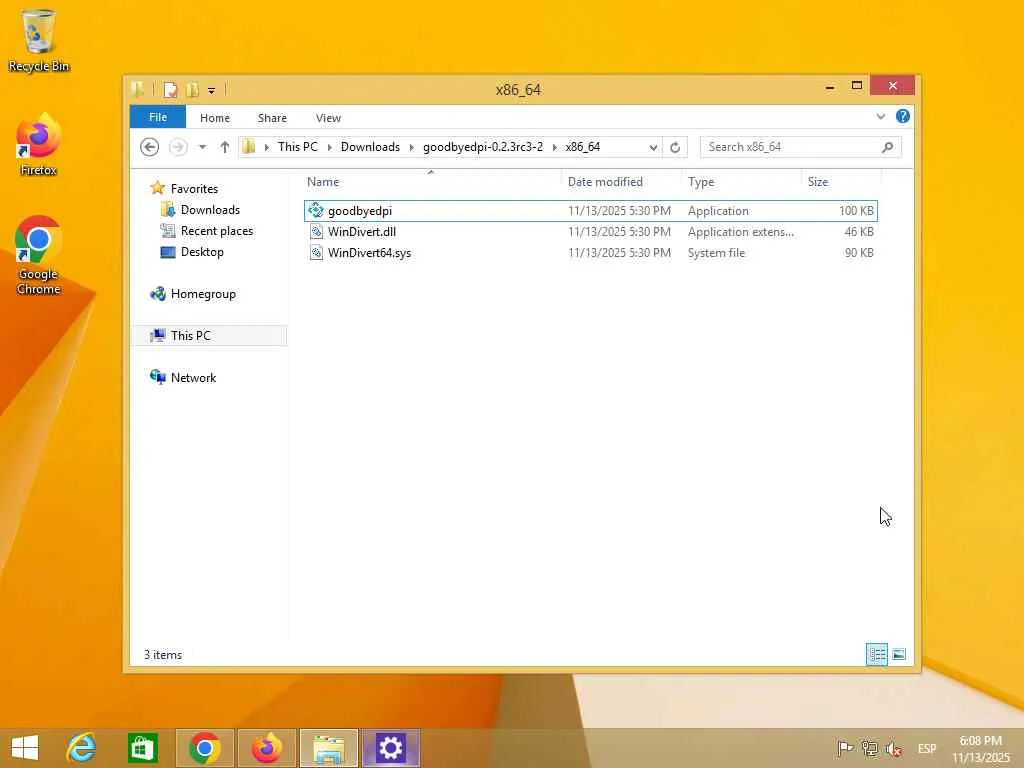Switch to Large icons view layout
Screen dimensions: 1024x768
click(899, 654)
